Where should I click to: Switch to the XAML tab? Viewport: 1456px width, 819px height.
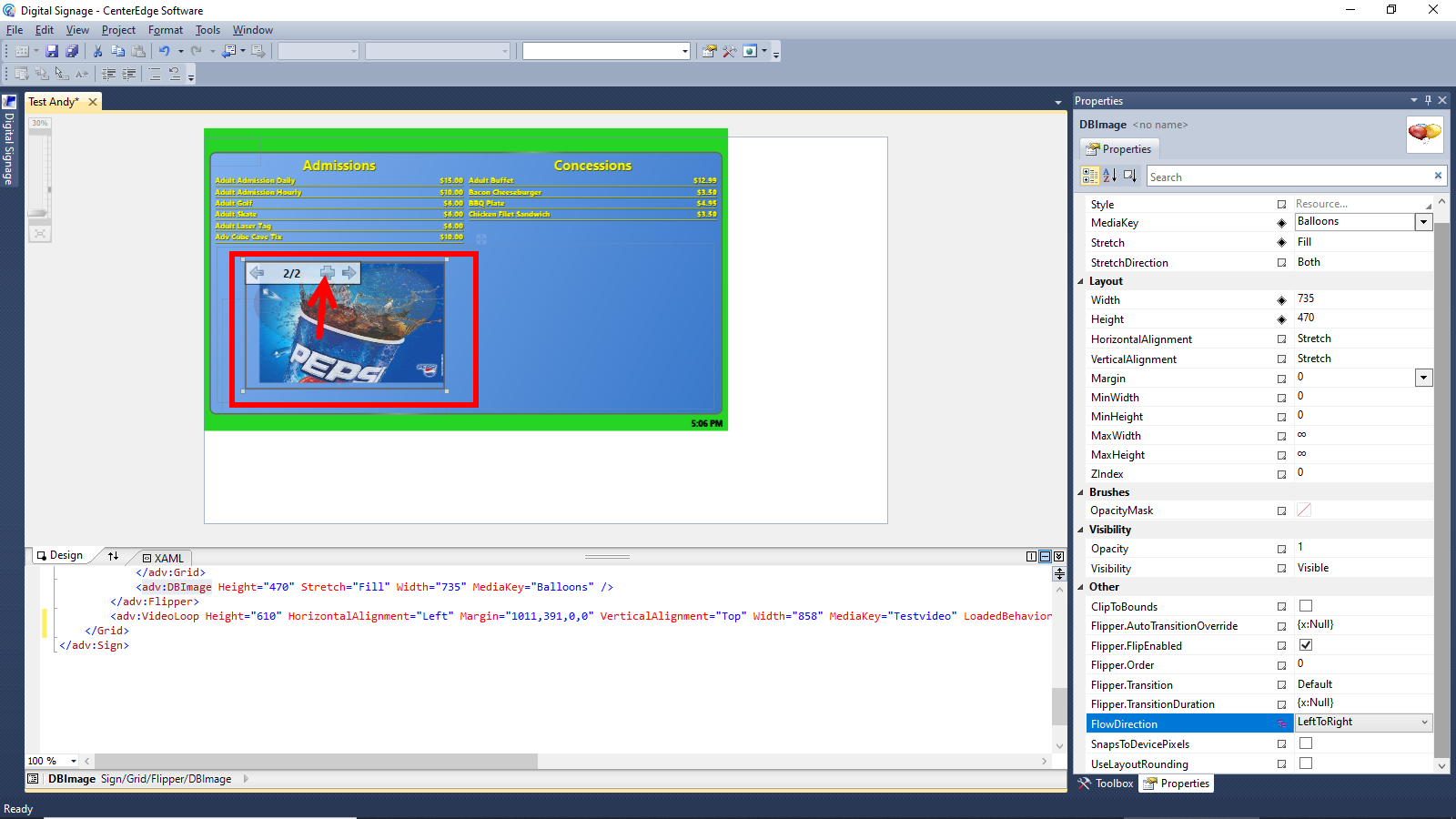[x=164, y=558]
